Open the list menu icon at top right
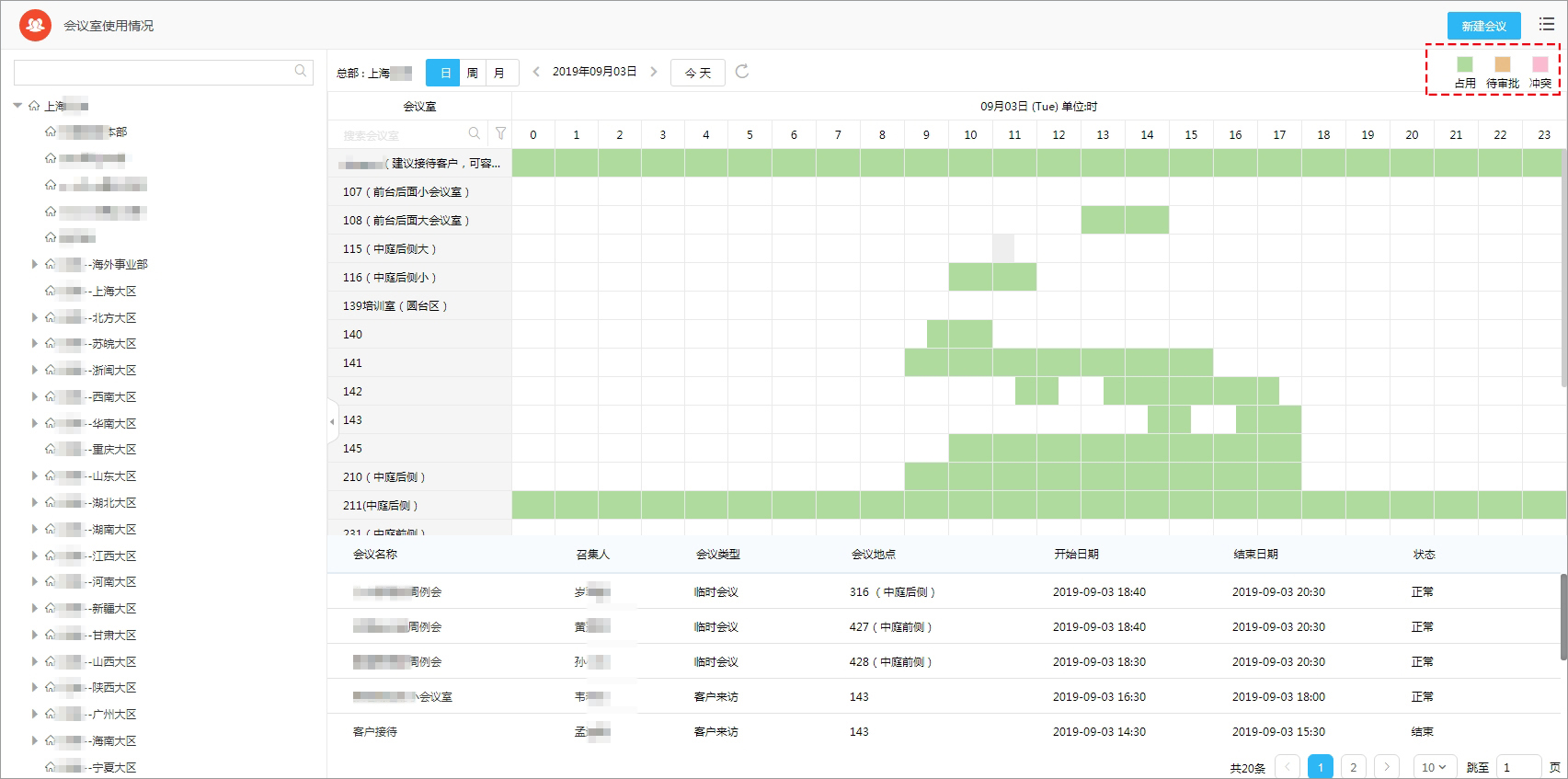Viewport: 1568px width, 779px height. point(1547,25)
